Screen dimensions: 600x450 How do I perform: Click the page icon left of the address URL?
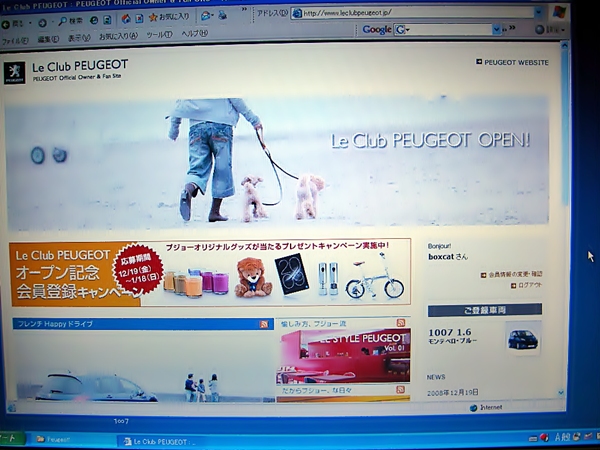[x=297, y=14]
